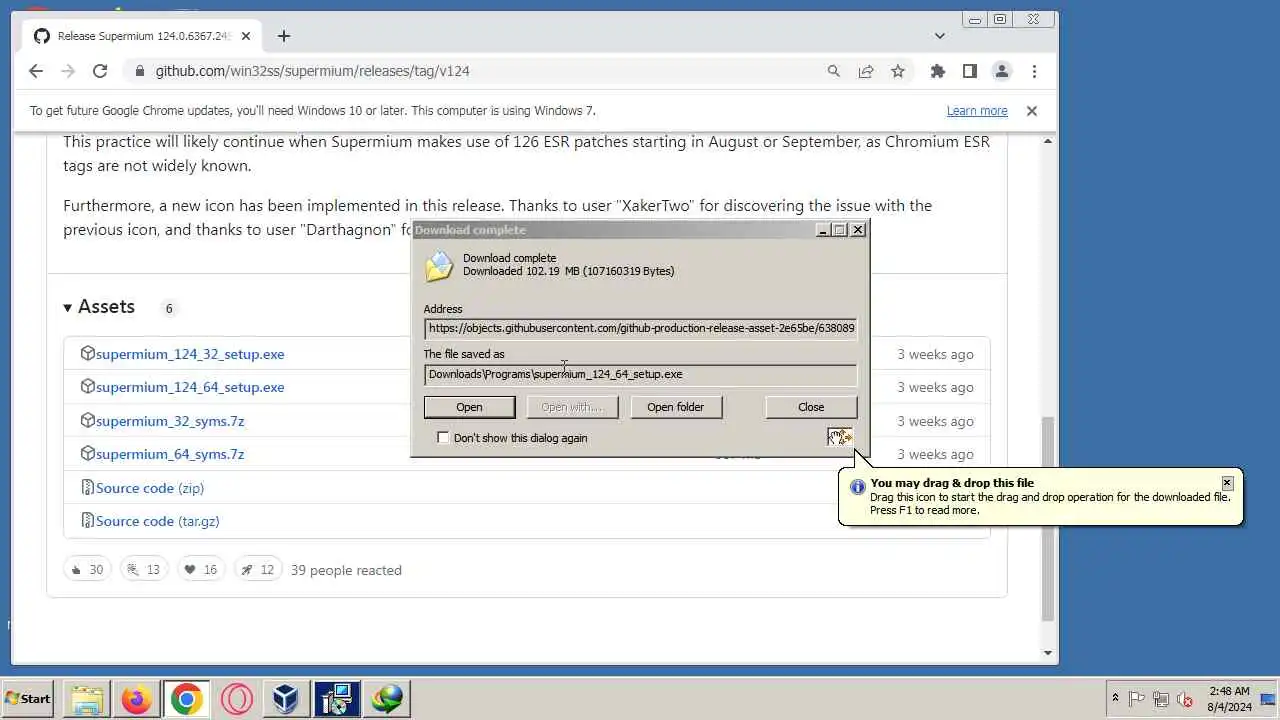Open a new tab with plus button

point(284,36)
